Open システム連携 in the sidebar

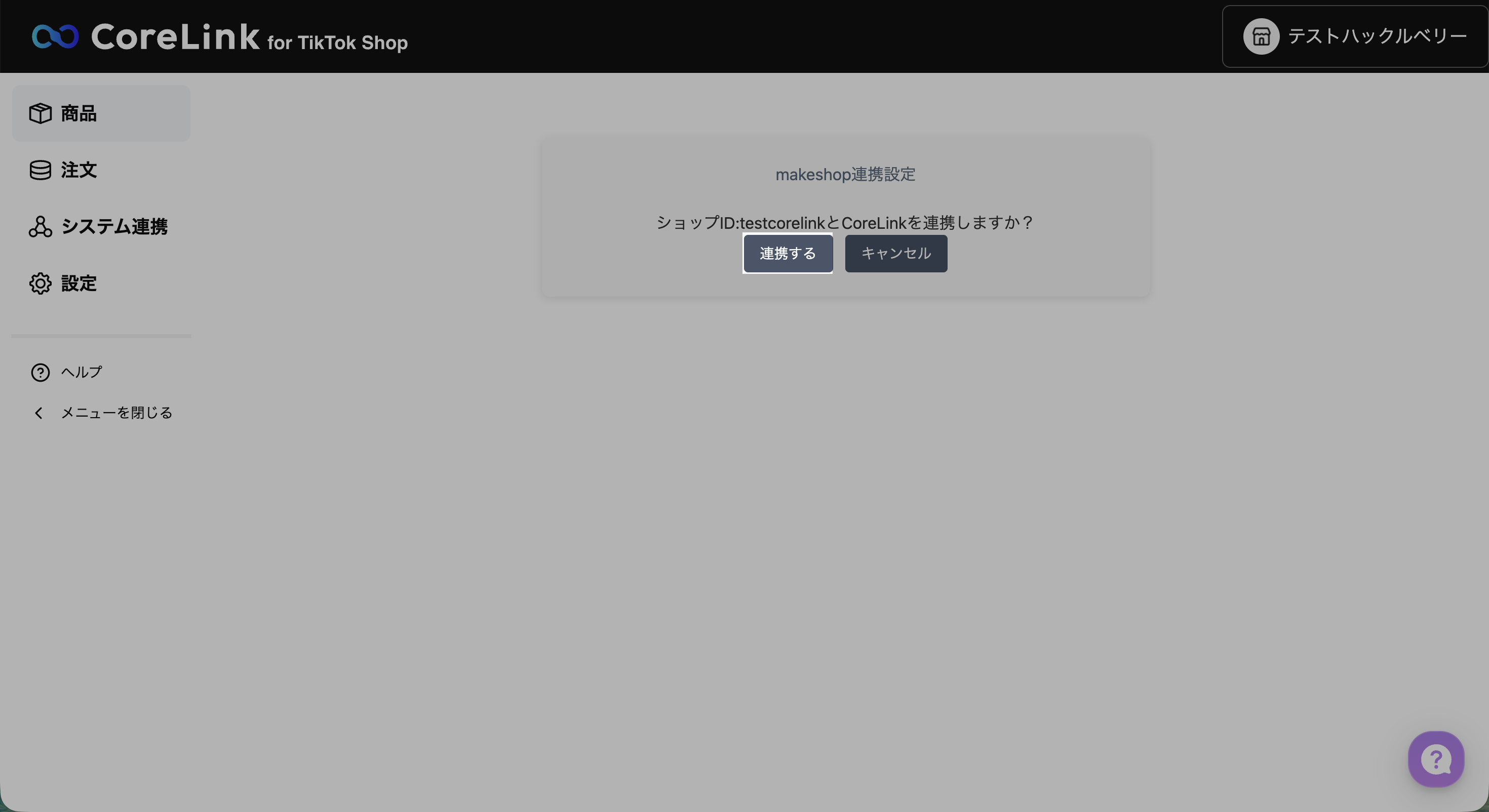coord(114,227)
